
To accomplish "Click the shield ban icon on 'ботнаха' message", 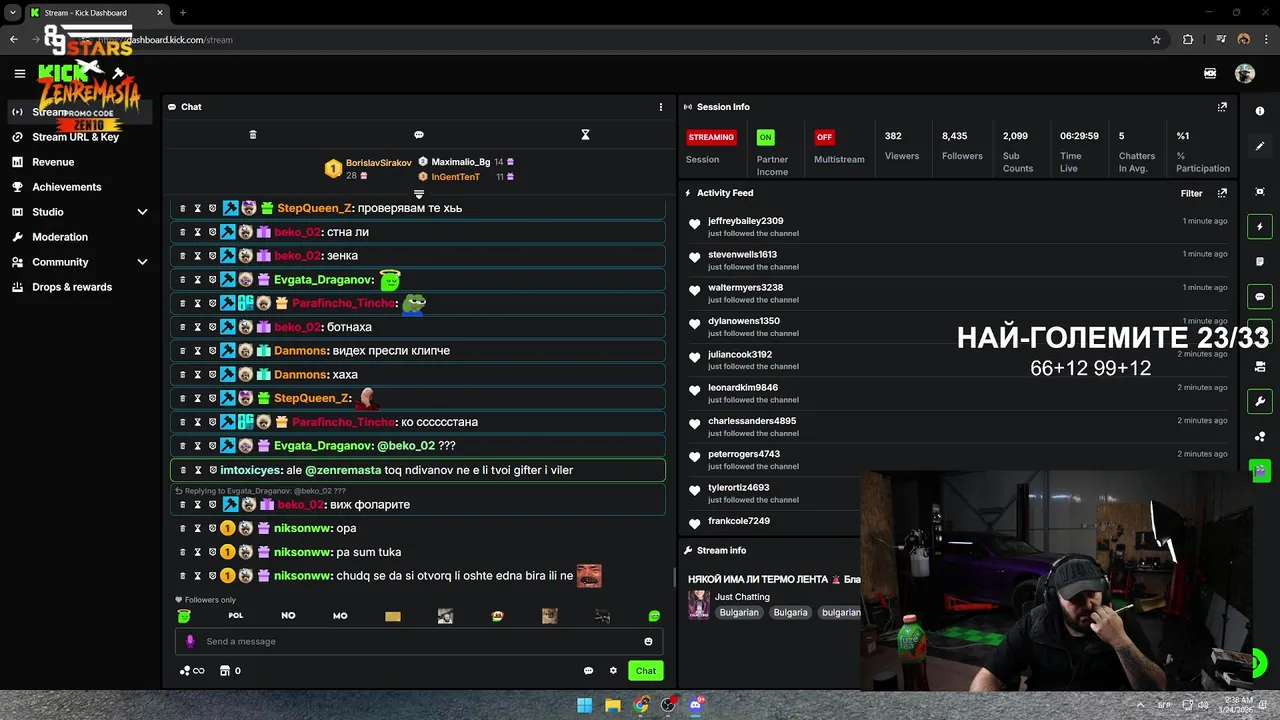I will tap(212, 327).
